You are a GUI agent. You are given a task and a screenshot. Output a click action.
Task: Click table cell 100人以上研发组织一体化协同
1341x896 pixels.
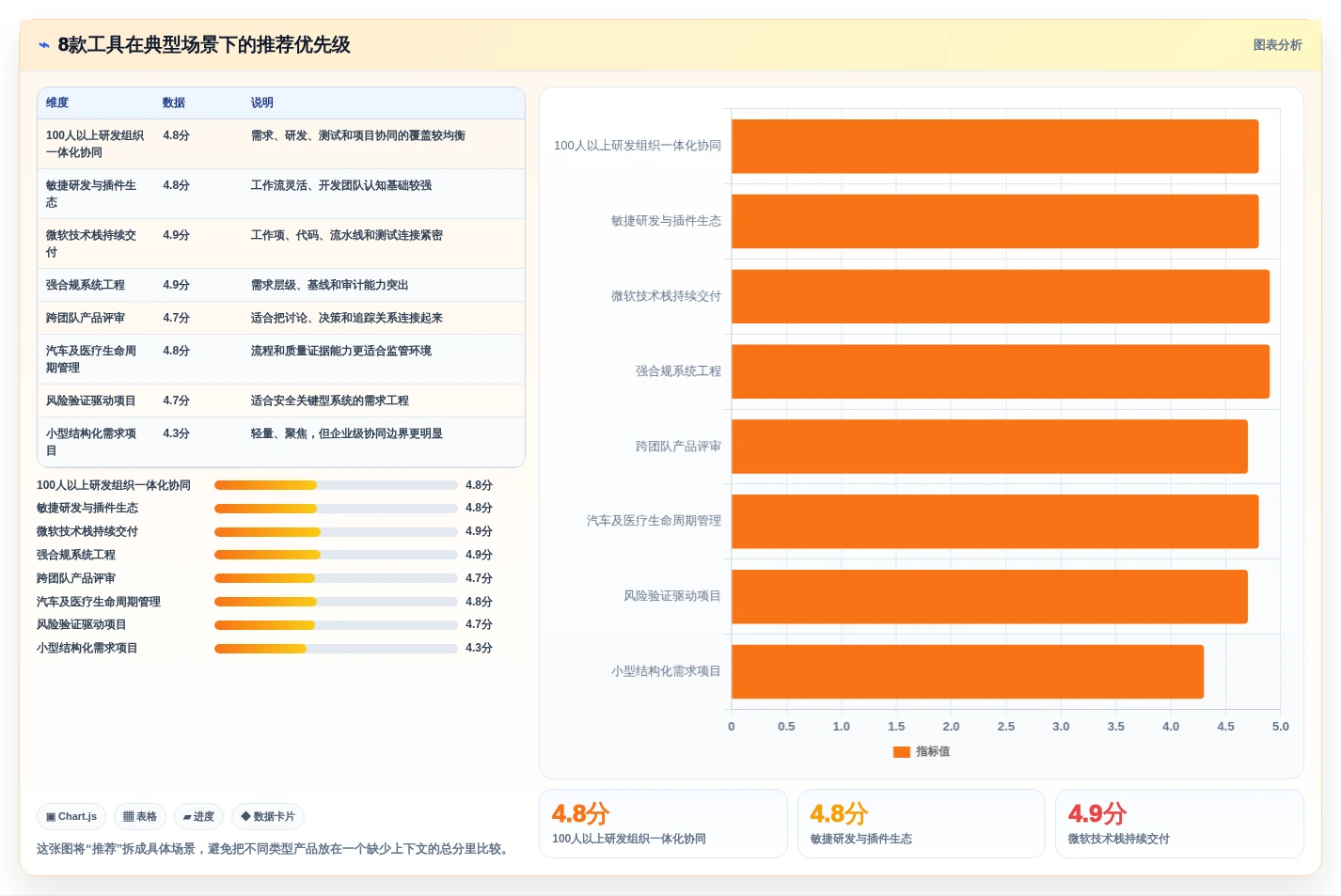(x=95, y=144)
